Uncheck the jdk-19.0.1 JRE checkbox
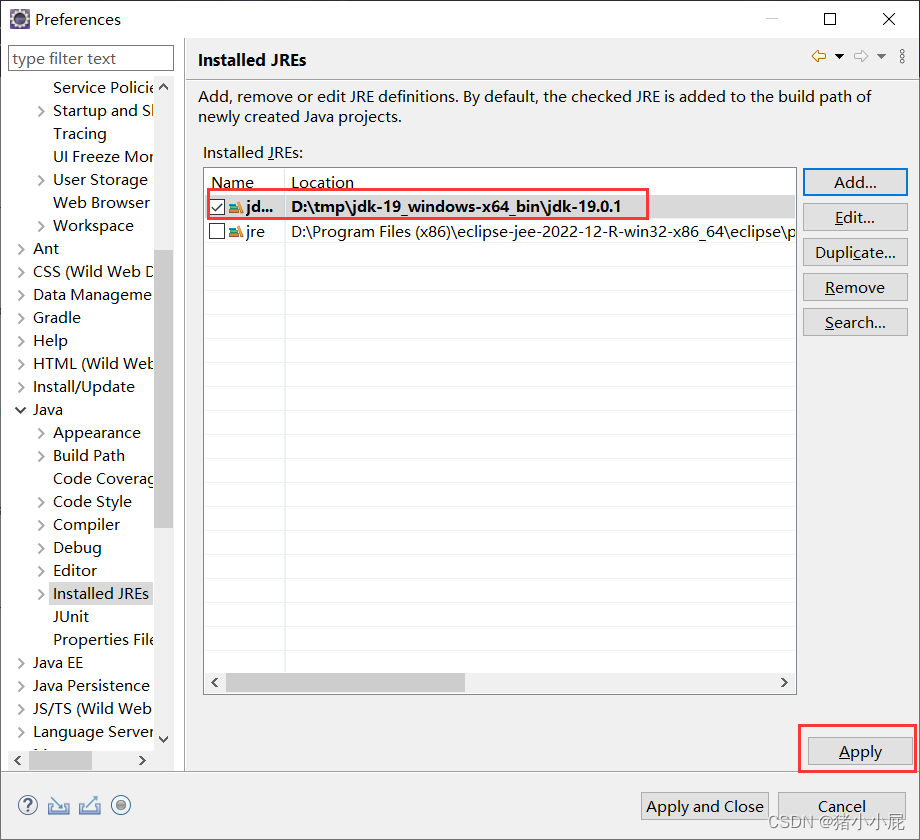920x840 pixels. (x=217, y=207)
